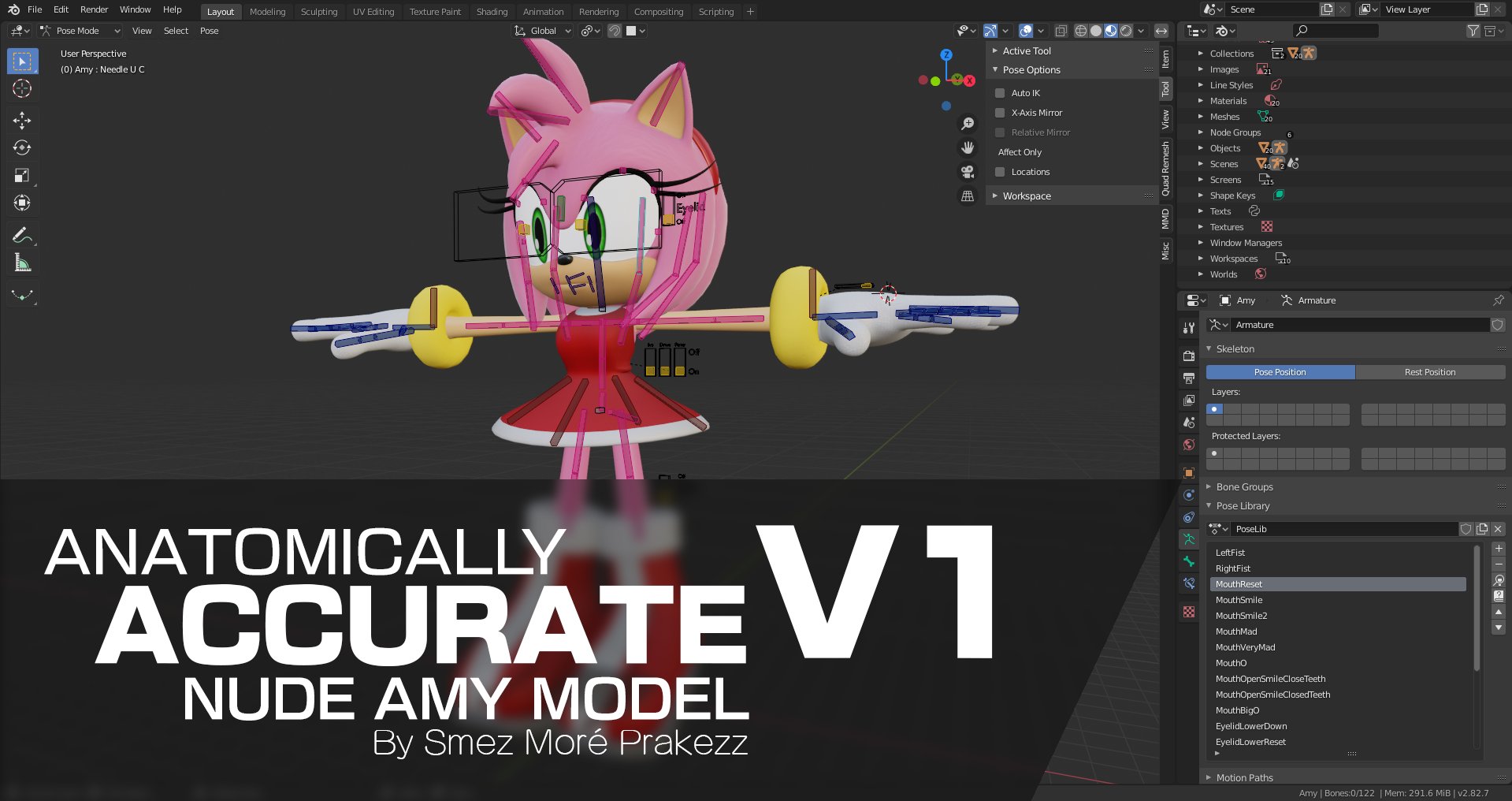Click the viewport pan hand icon
This screenshot has width=1512, height=801.
tap(968, 148)
